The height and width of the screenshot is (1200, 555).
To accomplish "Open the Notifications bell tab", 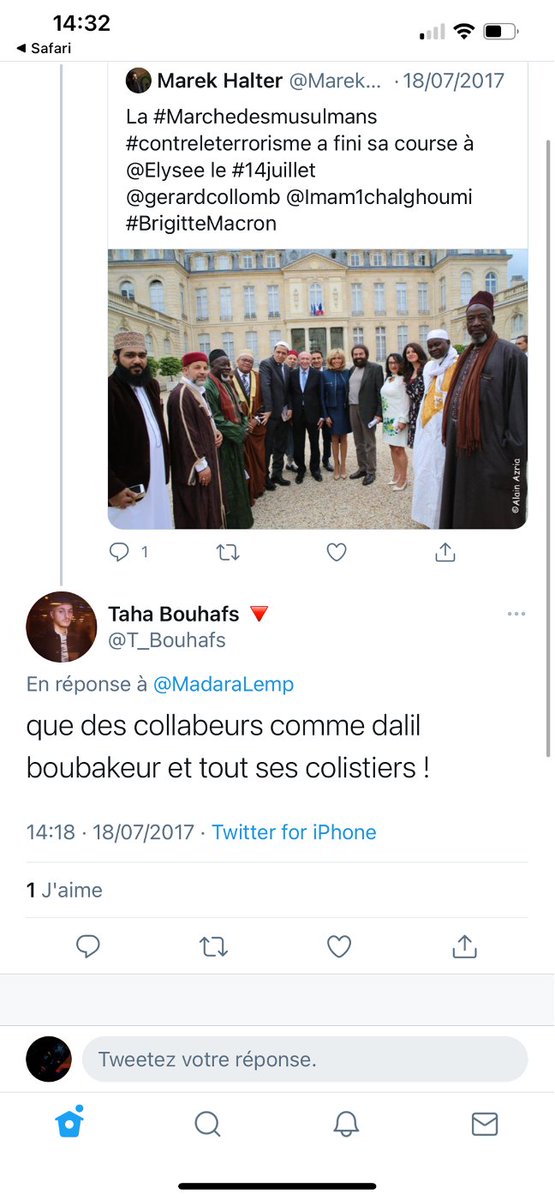I will [346, 1125].
